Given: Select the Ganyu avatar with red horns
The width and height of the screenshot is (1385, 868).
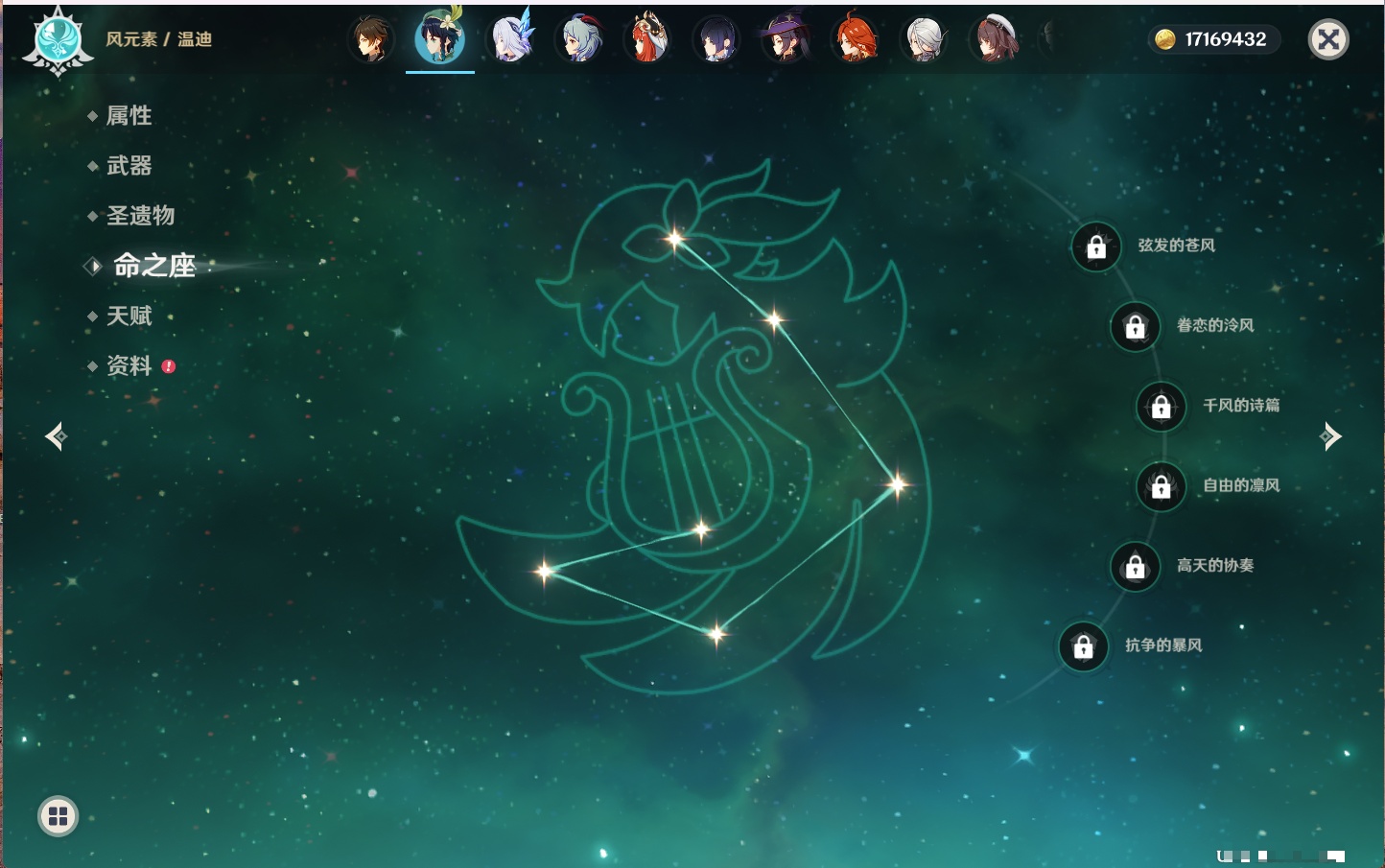Looking at the screenshot, I should 579,39.
